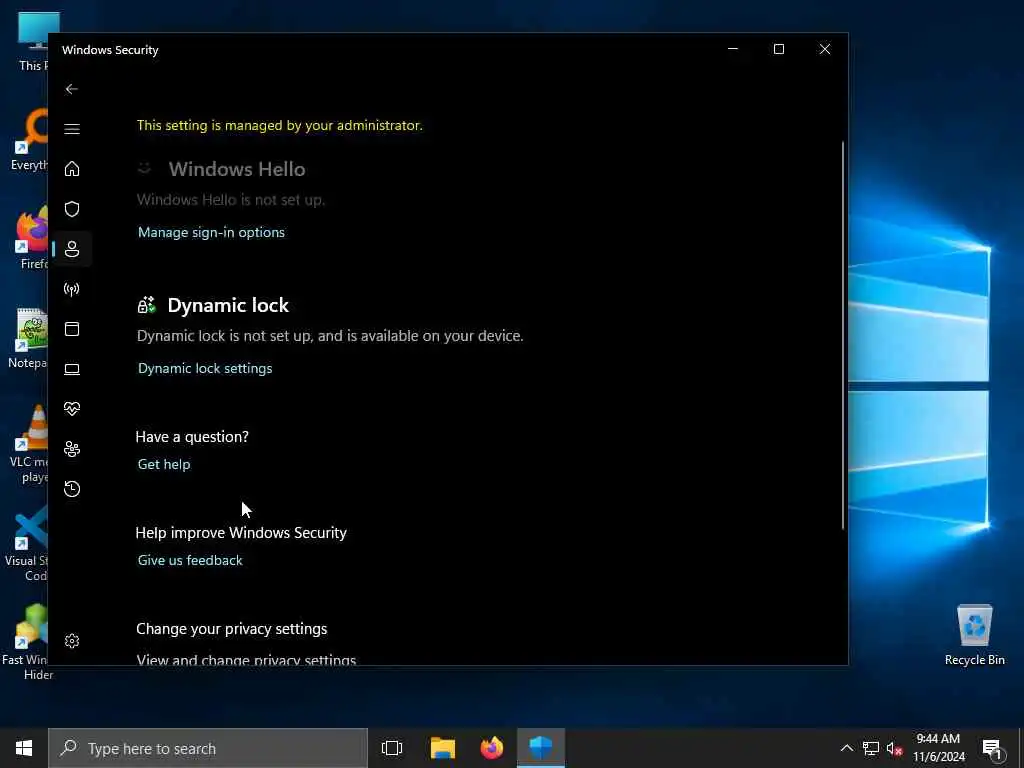This screenshot has width=1024, height=768.
Task: Click the Windows Hello heading
Action: 237,169
